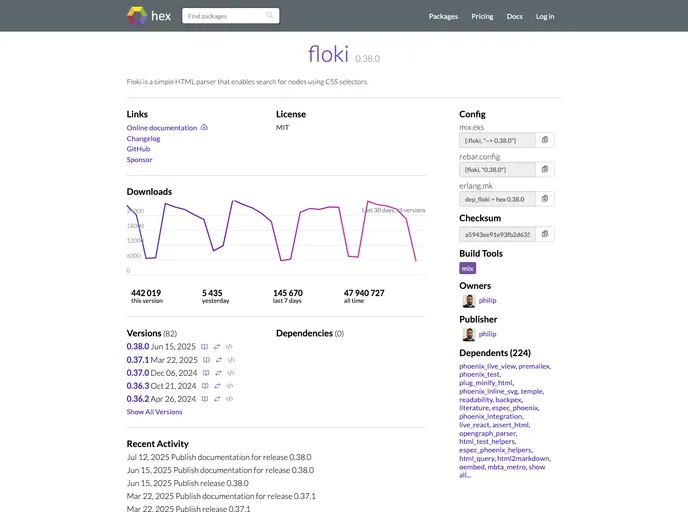Open version 0.38.0 link
The width and height of the screenshot is (688, 512).
[x=138, y=347]
